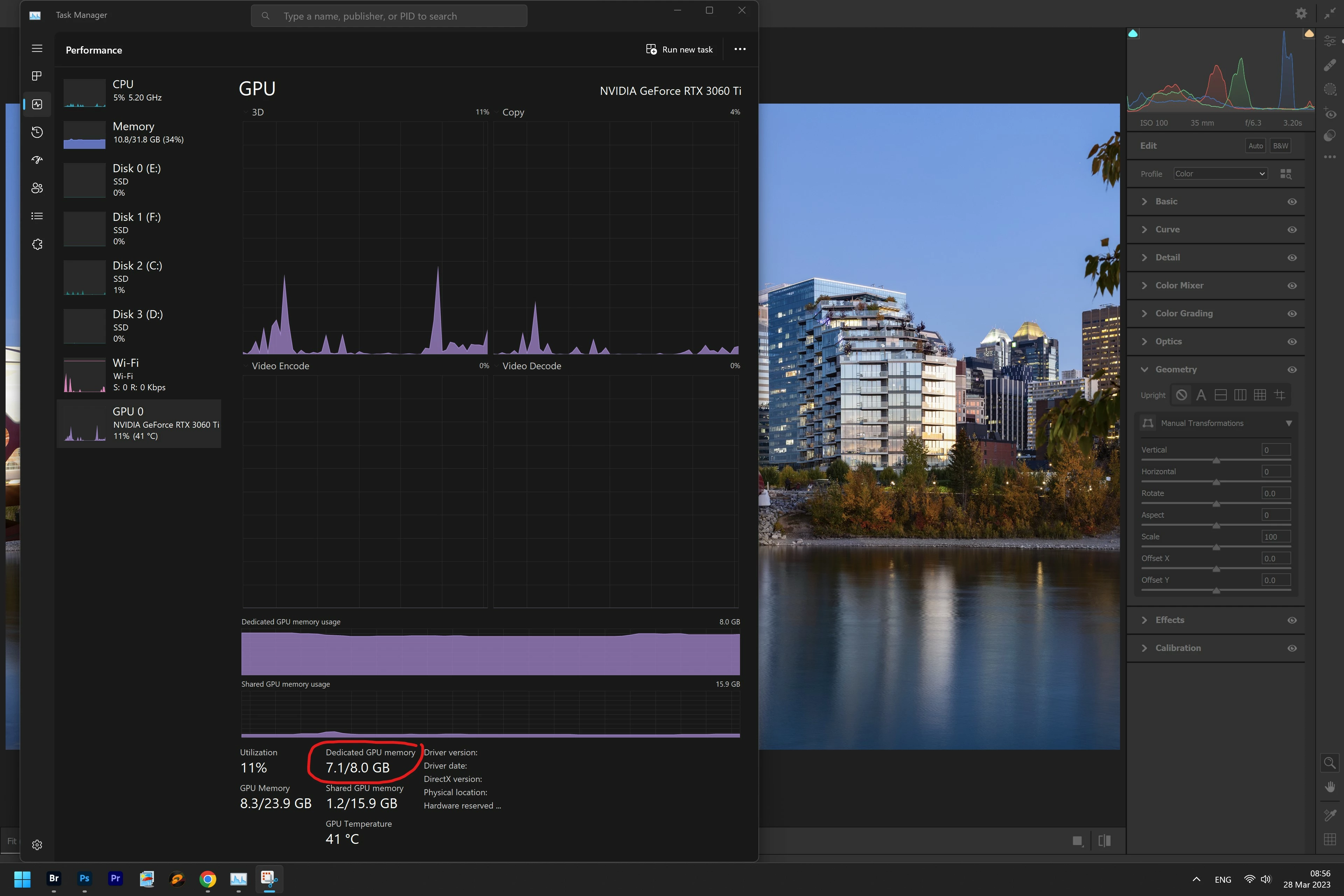Viewport: 1344px width, 896px height.
Task: Open the Masking tool in Camera Raw
Action: click(x=1330, y=89)
